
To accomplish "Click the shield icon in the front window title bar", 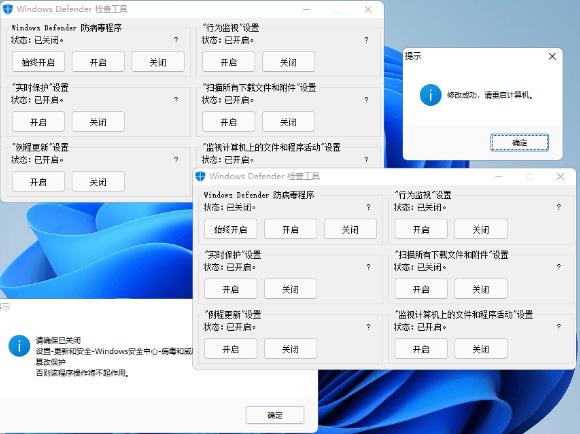I will coord(200,176).
